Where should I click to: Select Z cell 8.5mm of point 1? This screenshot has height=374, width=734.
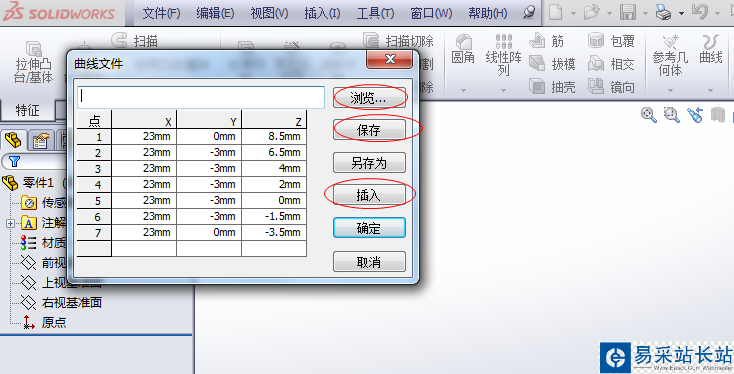[274, 137]
